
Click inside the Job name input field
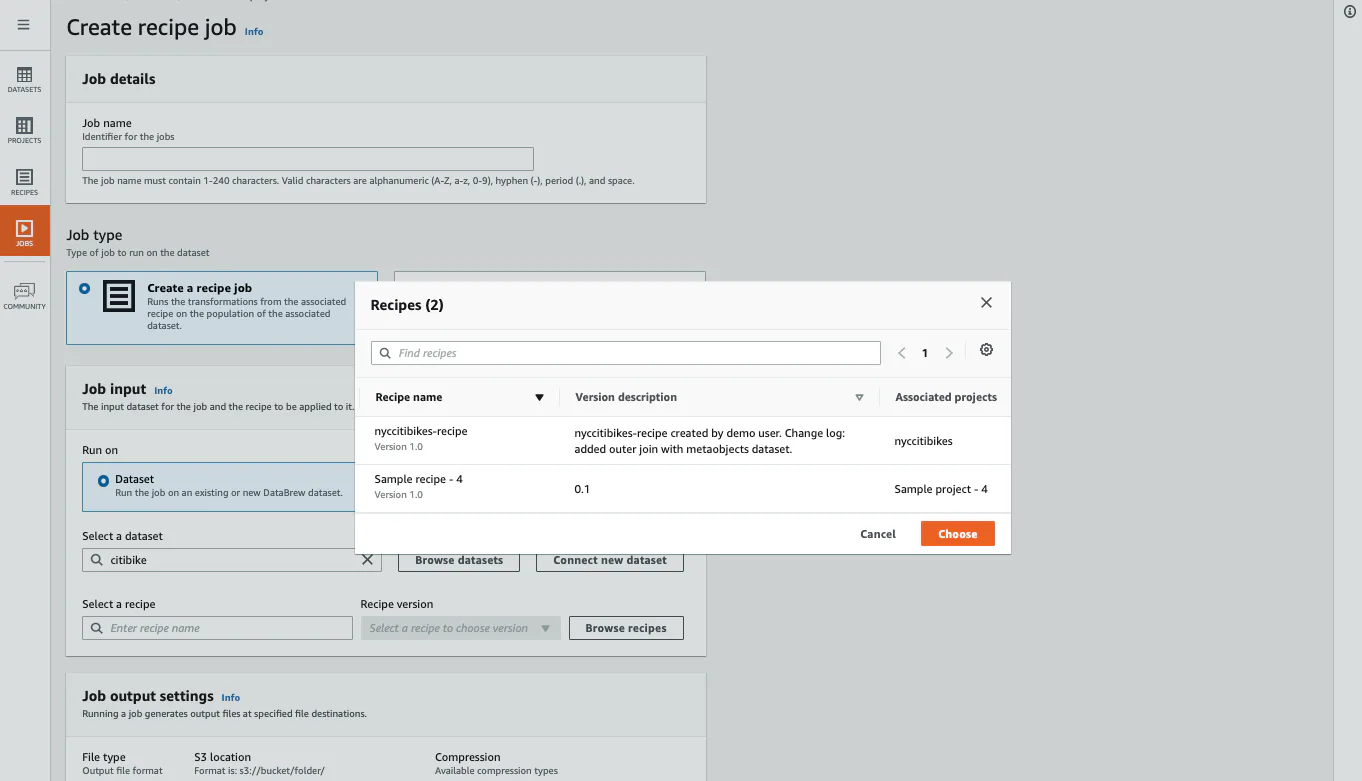[307, 158]
